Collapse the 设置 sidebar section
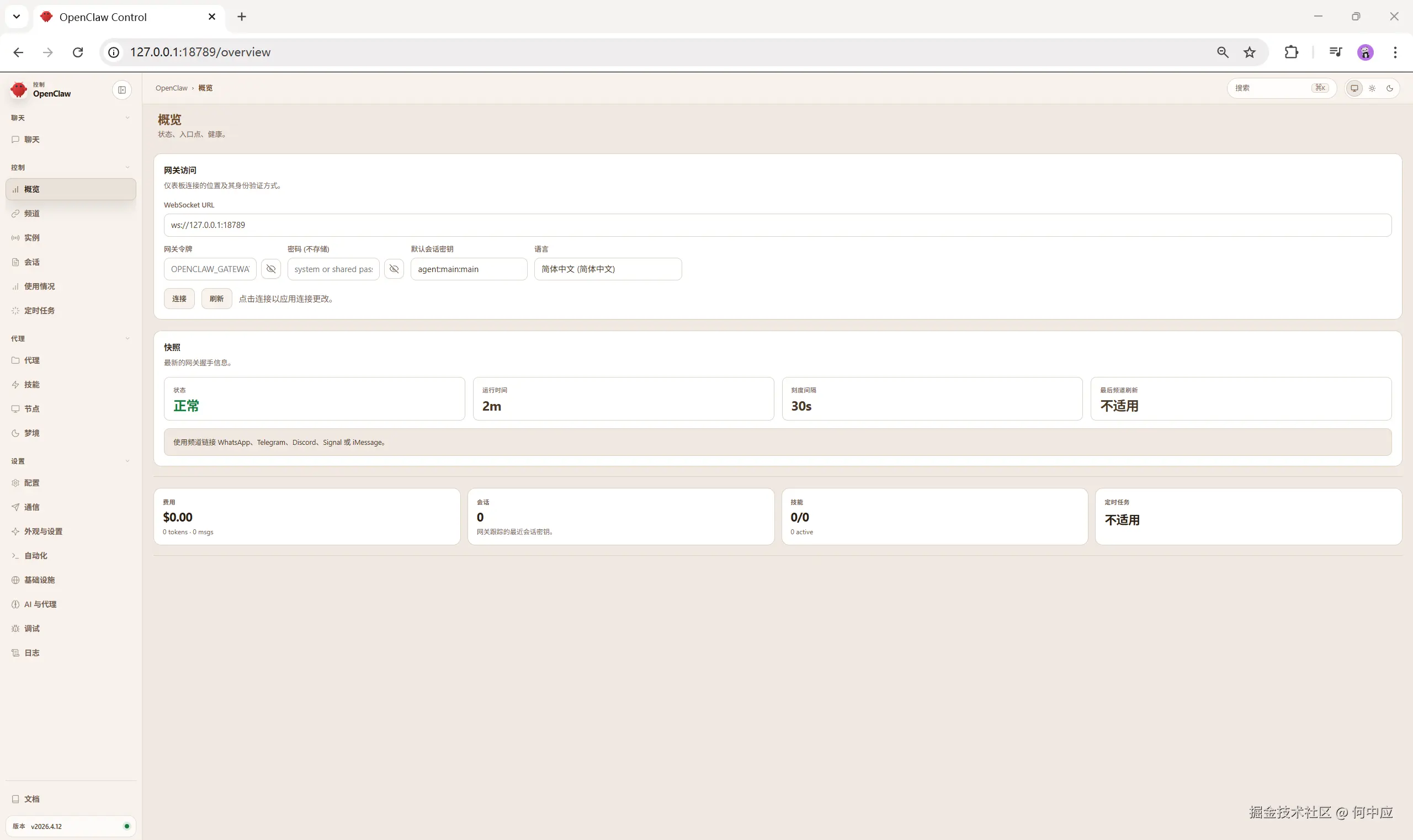This screenshot has height=840, width=1413. (128, 461)
